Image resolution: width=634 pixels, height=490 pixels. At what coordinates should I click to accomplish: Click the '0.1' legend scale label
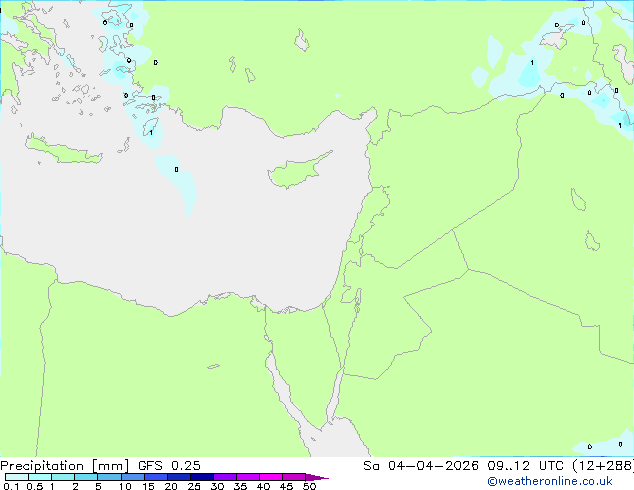click(x=11, y=486)
